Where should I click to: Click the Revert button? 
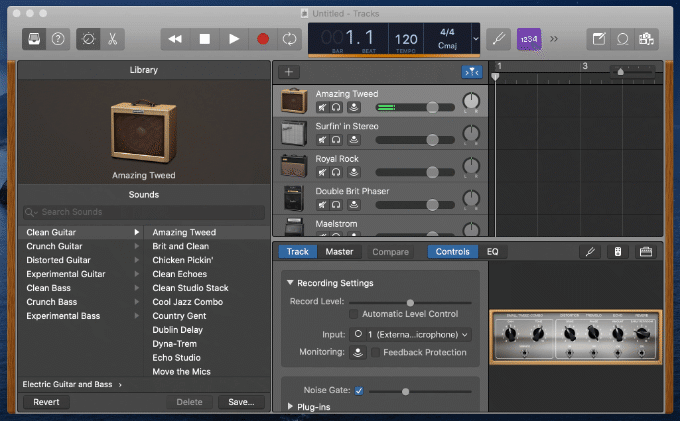click(46, 402)
